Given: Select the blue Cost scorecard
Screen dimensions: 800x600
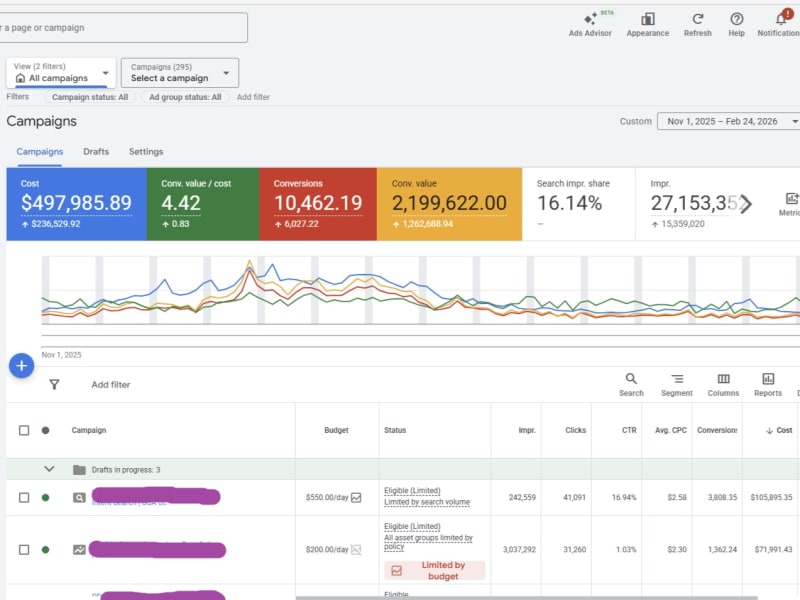Looking at the screenshot, I should click(x=77, y=204).
